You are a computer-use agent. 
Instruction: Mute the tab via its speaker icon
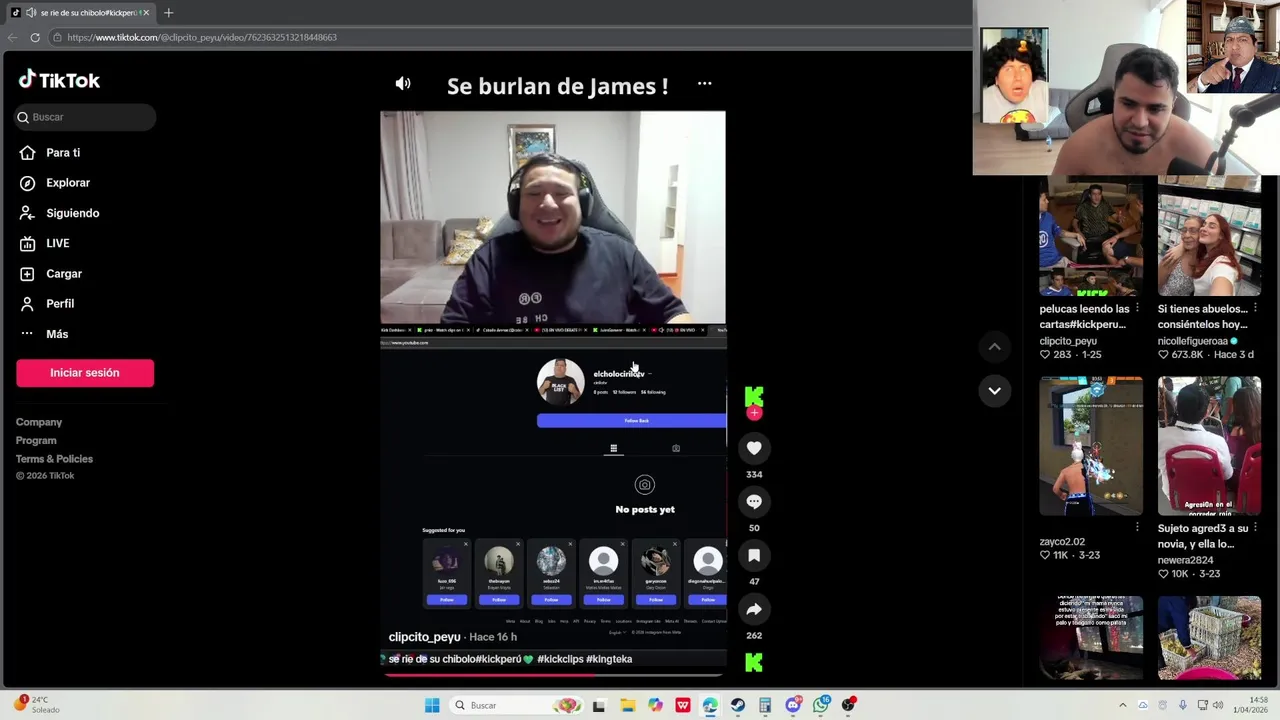click(x=31, y=13)
